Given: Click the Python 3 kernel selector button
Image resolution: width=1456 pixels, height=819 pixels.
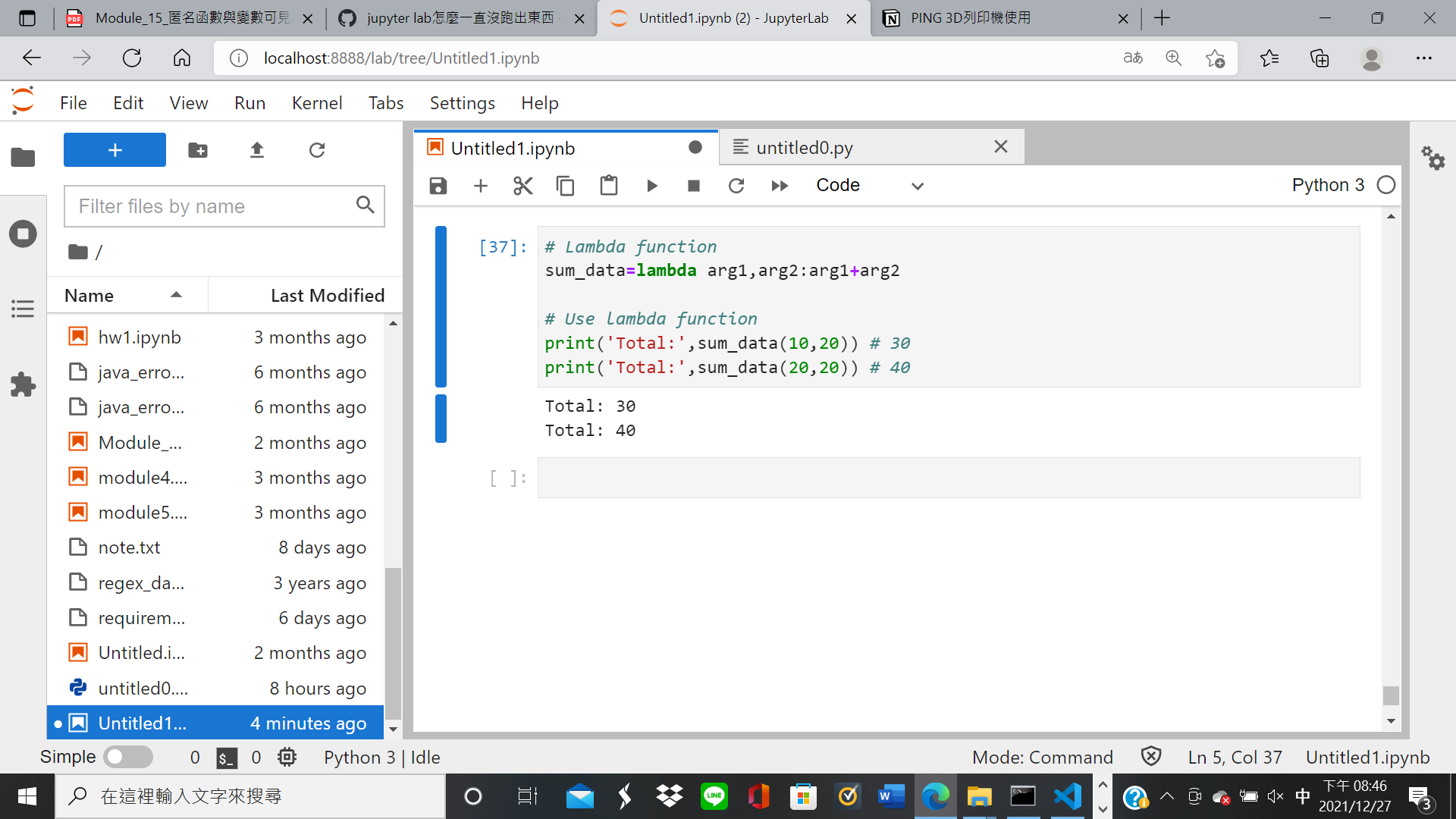Looking at the screenshot, I should tap(1328, 184).
